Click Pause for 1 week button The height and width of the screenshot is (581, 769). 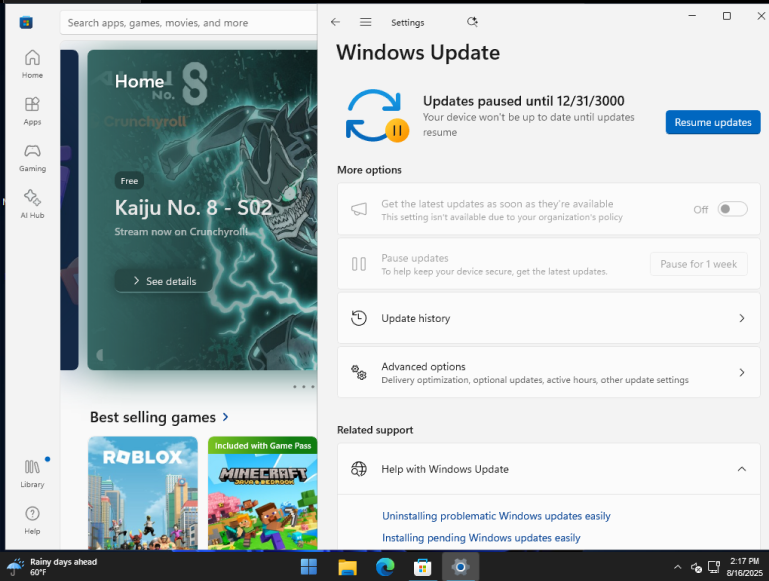698,264
